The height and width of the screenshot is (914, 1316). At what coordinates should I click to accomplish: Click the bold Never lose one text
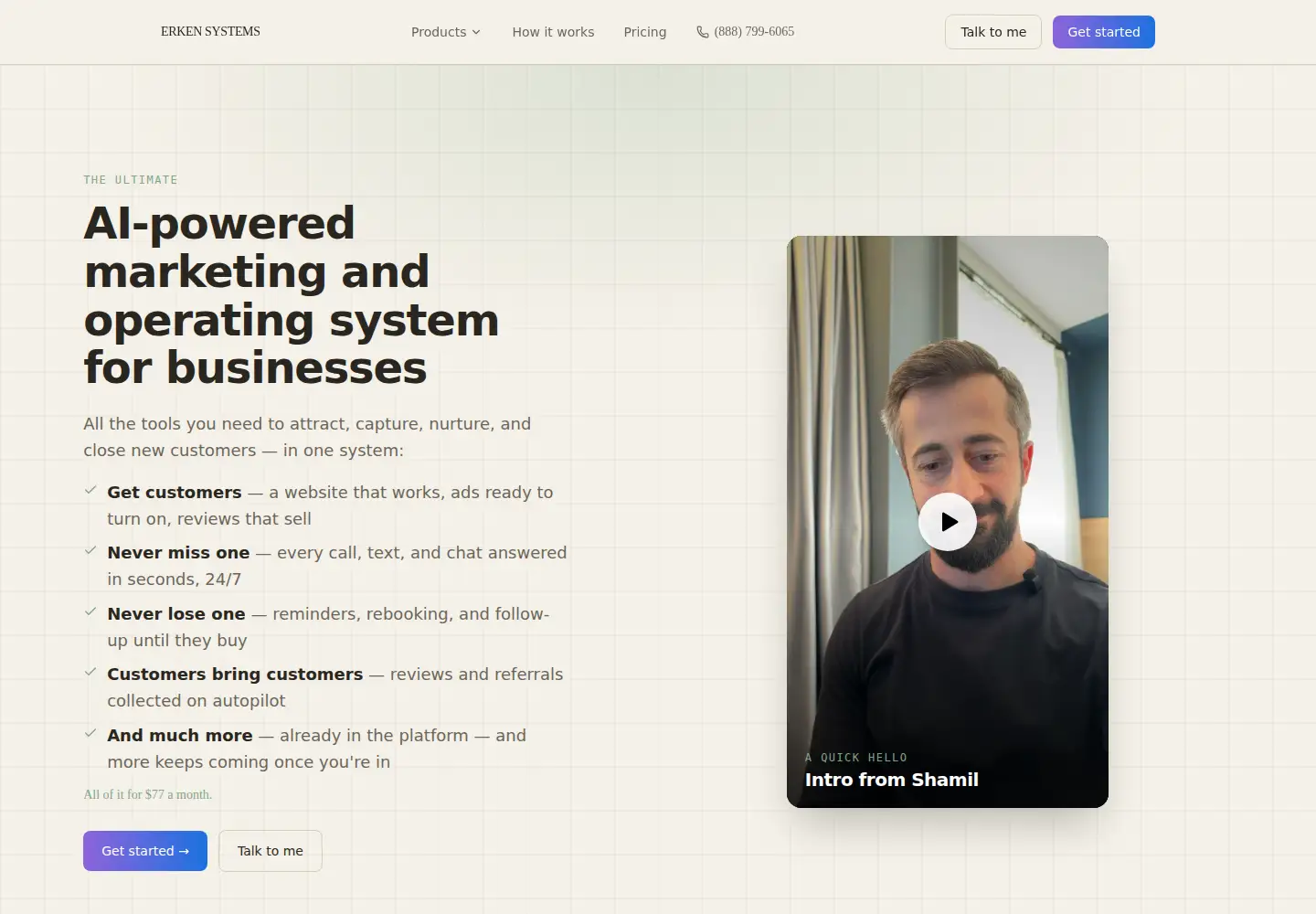coord(176,614)
